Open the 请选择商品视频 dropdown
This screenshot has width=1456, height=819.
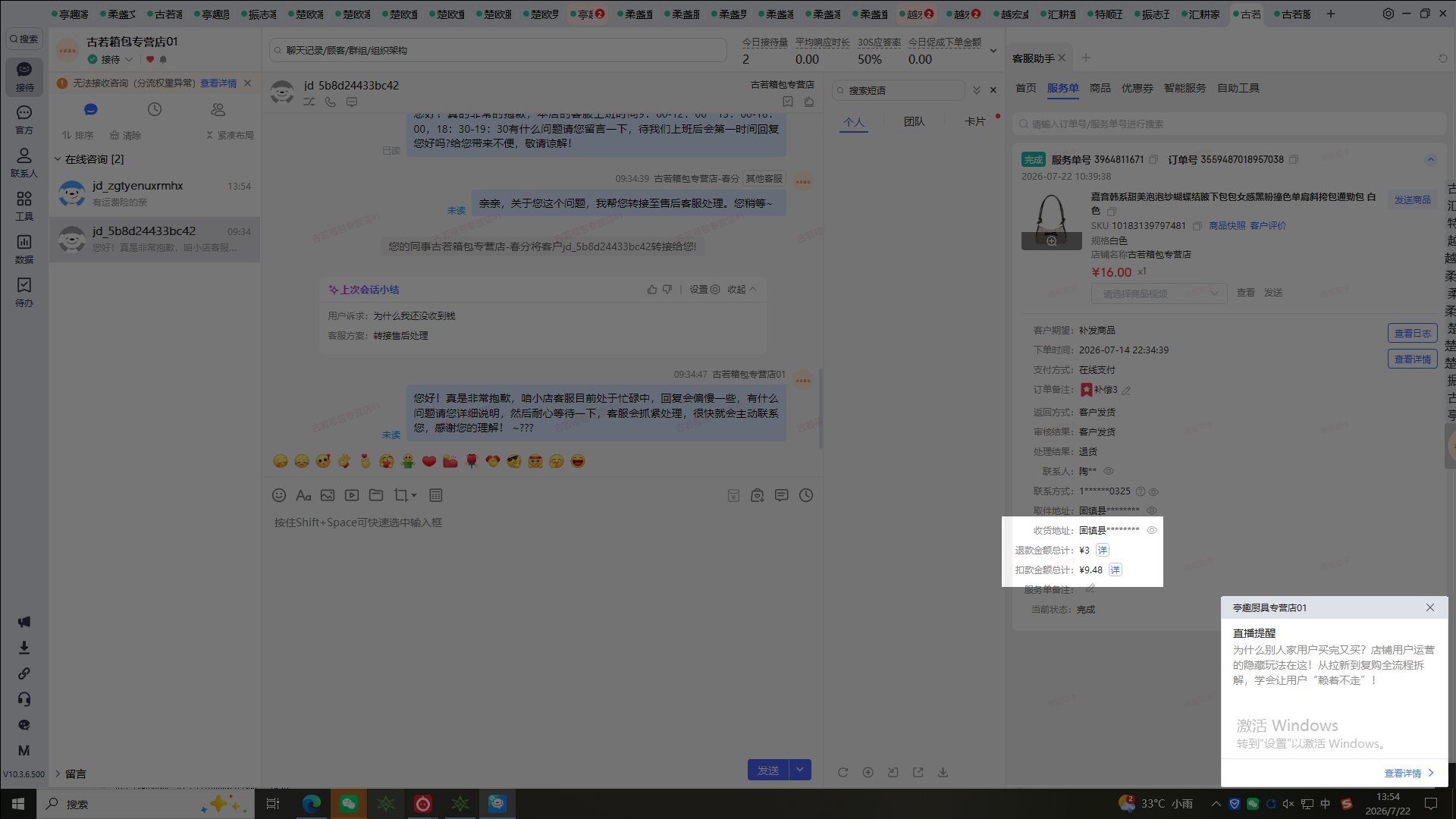(x=1159, y=293)
